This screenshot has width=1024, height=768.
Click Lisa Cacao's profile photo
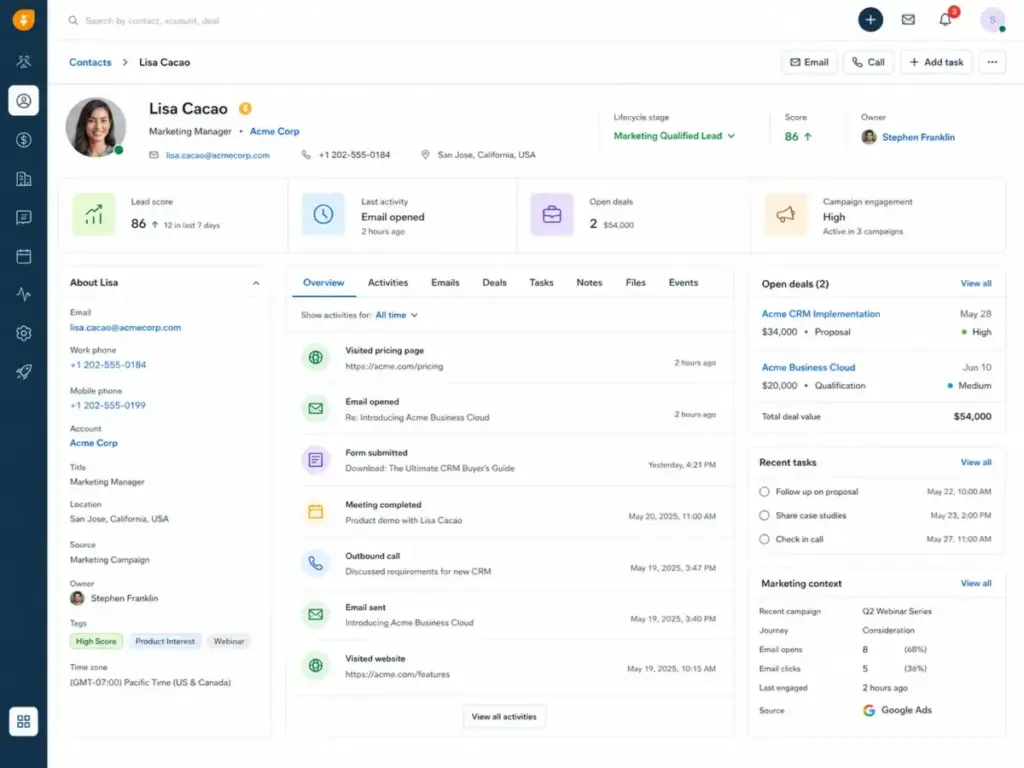point(95,127)
